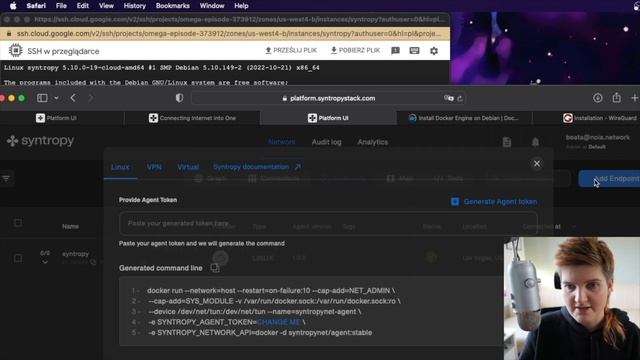Open the Edit menu

tap(82, 6)
